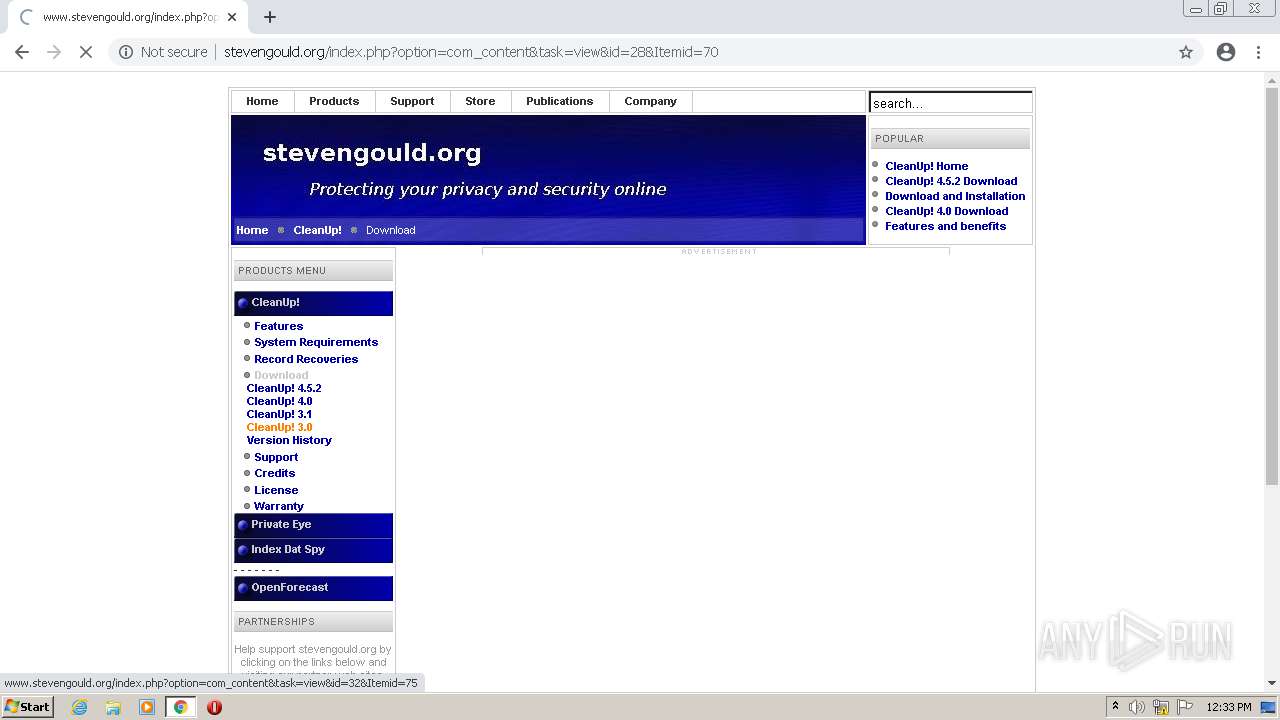The width and height of the screenshot is (1280, 720).
Task: Select the CleanUp! 3.1 version link
Action: 279,414
